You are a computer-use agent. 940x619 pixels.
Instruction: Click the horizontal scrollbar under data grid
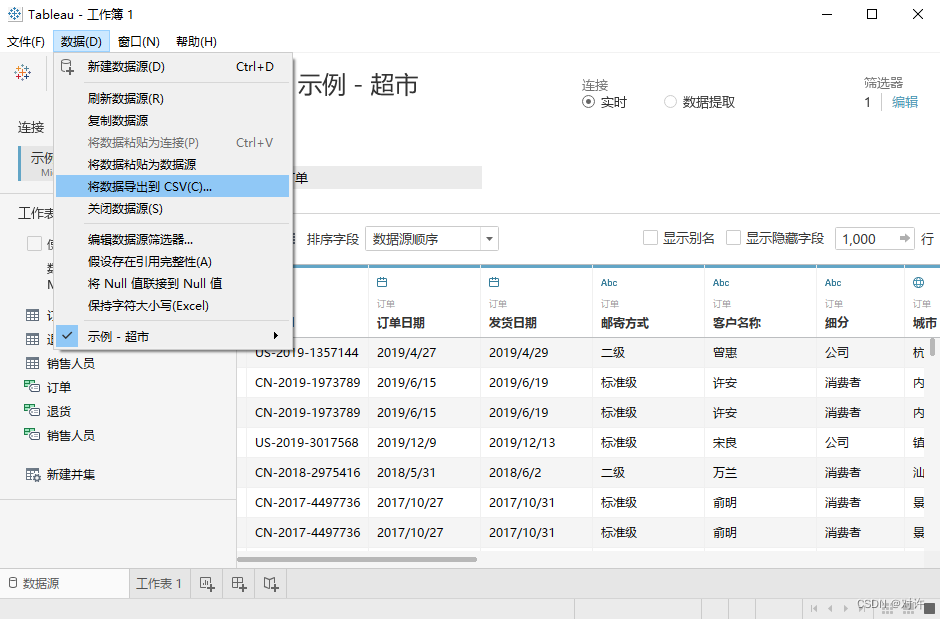click(357, 560)
